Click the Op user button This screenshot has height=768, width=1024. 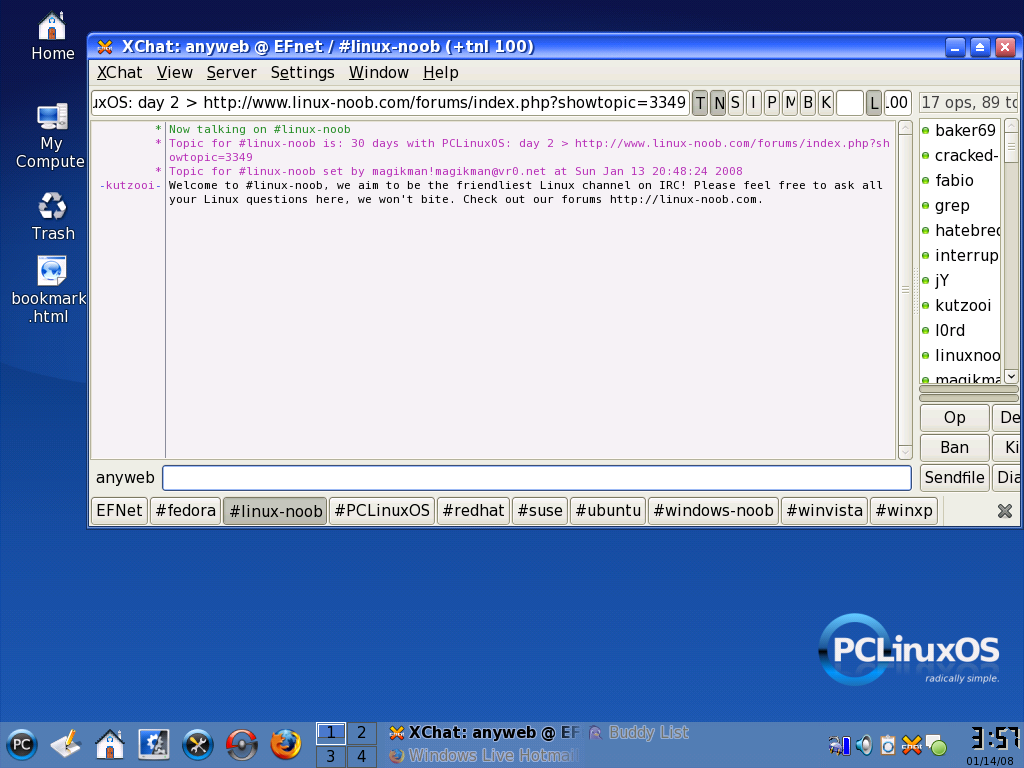[955, 418]
